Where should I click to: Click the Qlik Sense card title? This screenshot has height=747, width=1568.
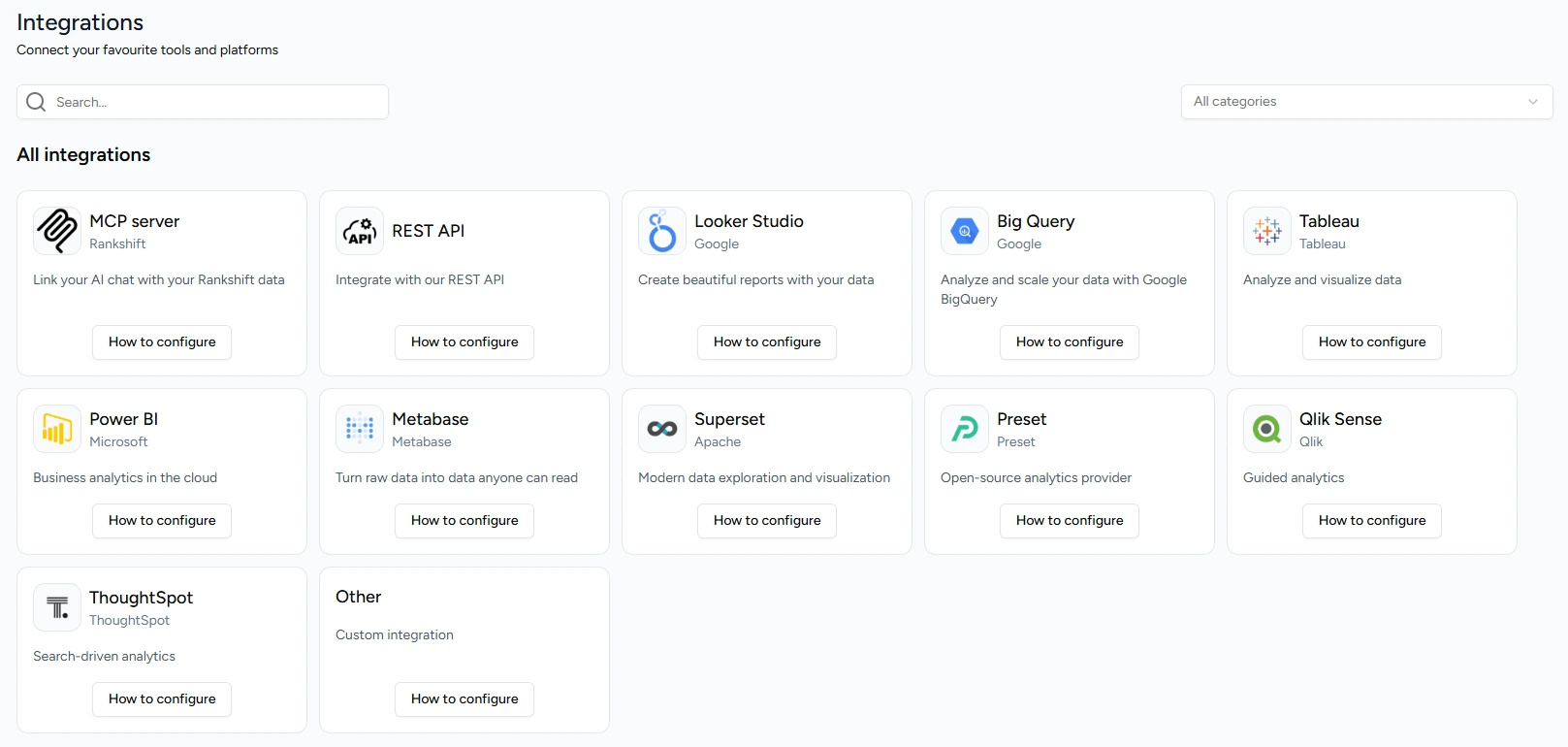point(1340,419)
